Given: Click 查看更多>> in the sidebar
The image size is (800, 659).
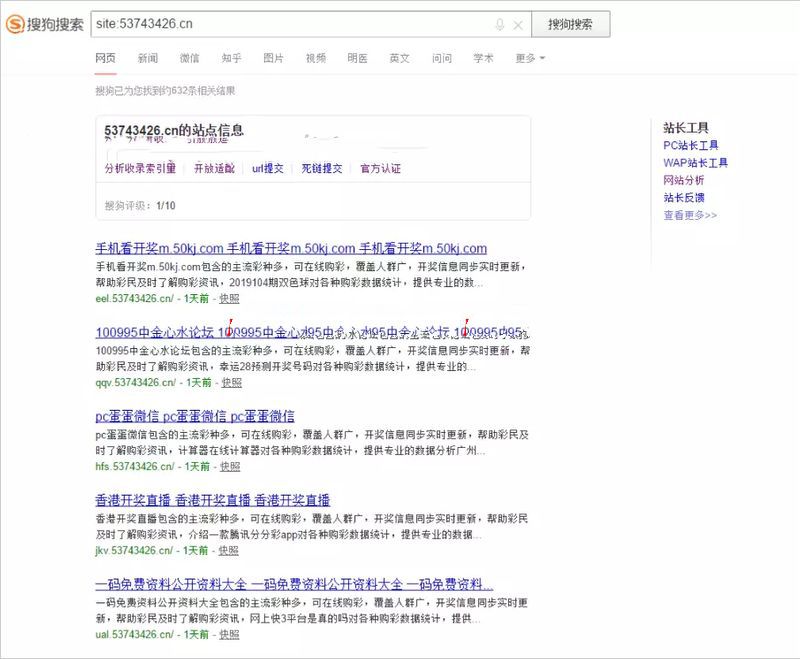Looking at the screenshot, I should (690, 215).
